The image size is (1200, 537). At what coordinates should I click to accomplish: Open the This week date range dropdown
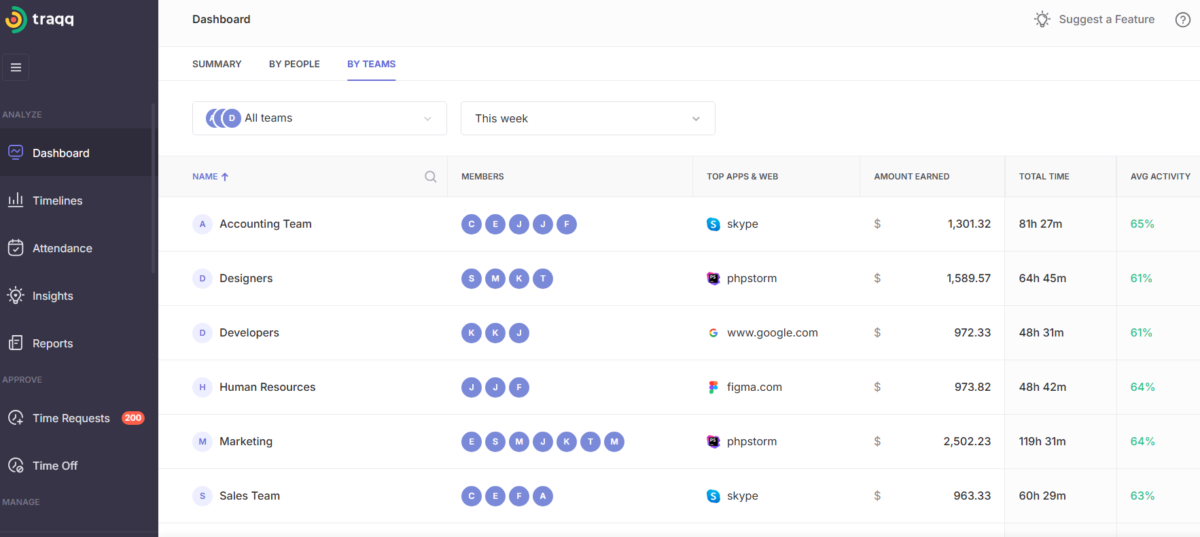pos(587,118)
